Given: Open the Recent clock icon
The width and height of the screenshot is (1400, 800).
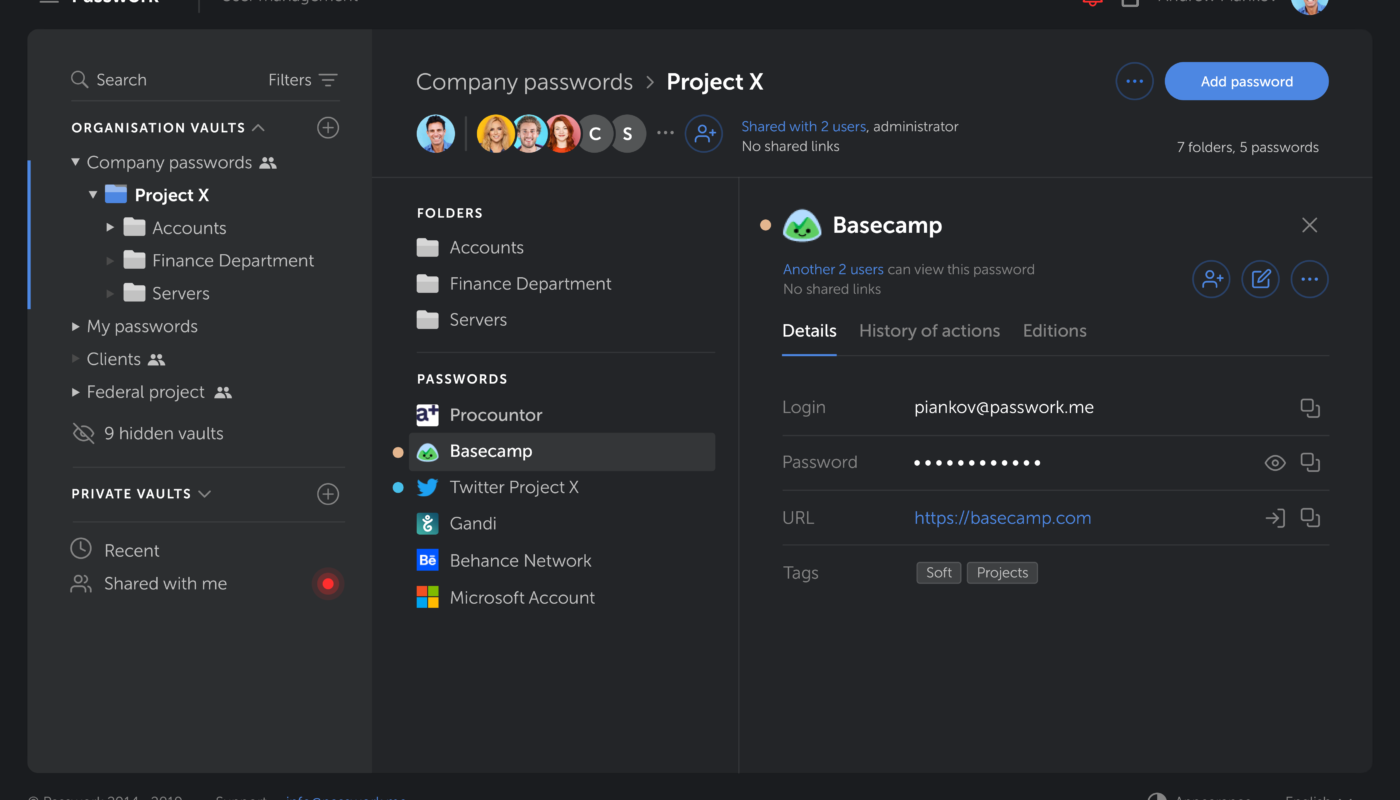Looking at the screenshot, I should pos(81,549).
